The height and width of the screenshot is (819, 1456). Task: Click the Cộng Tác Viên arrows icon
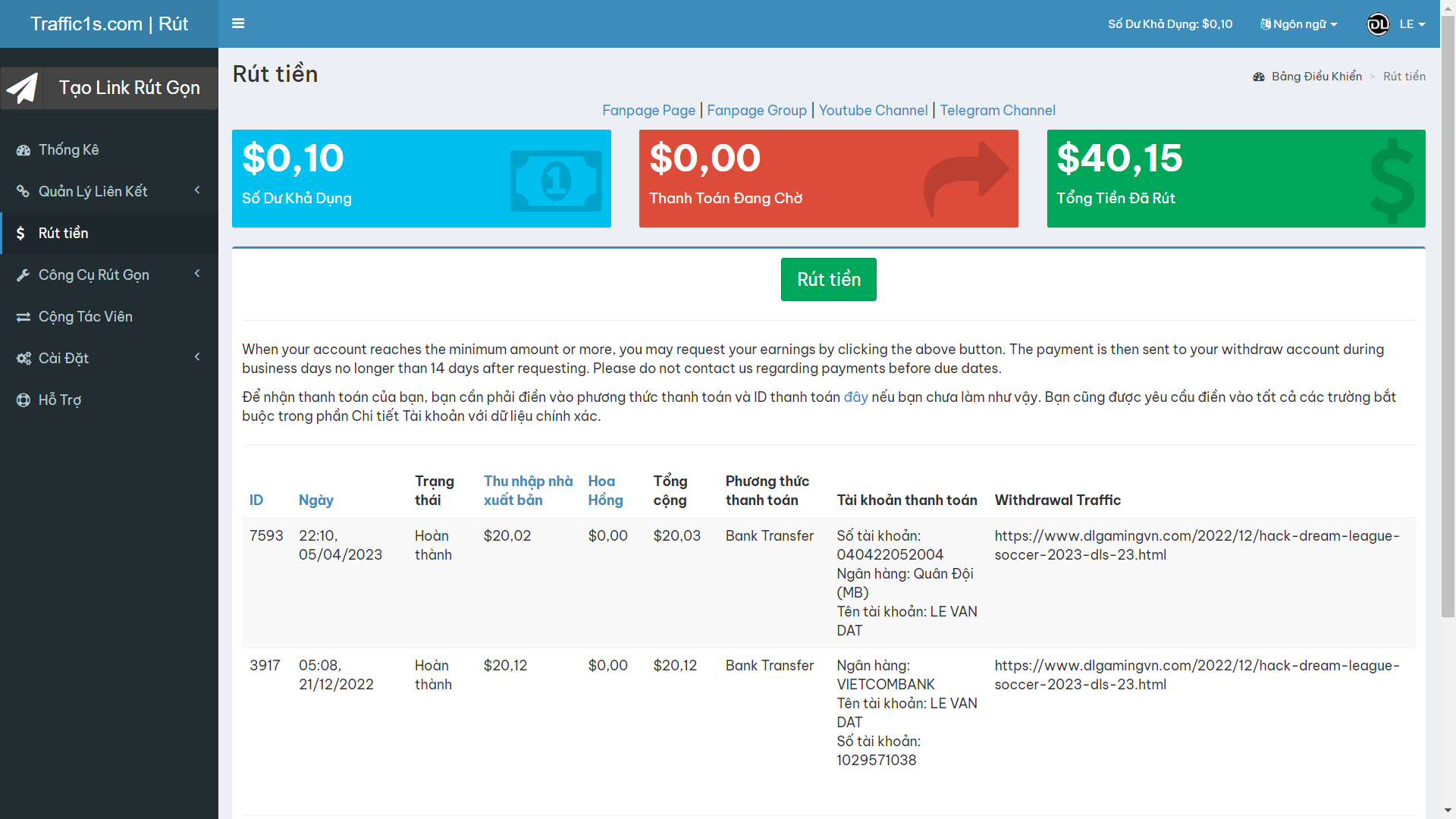[24, 317]
